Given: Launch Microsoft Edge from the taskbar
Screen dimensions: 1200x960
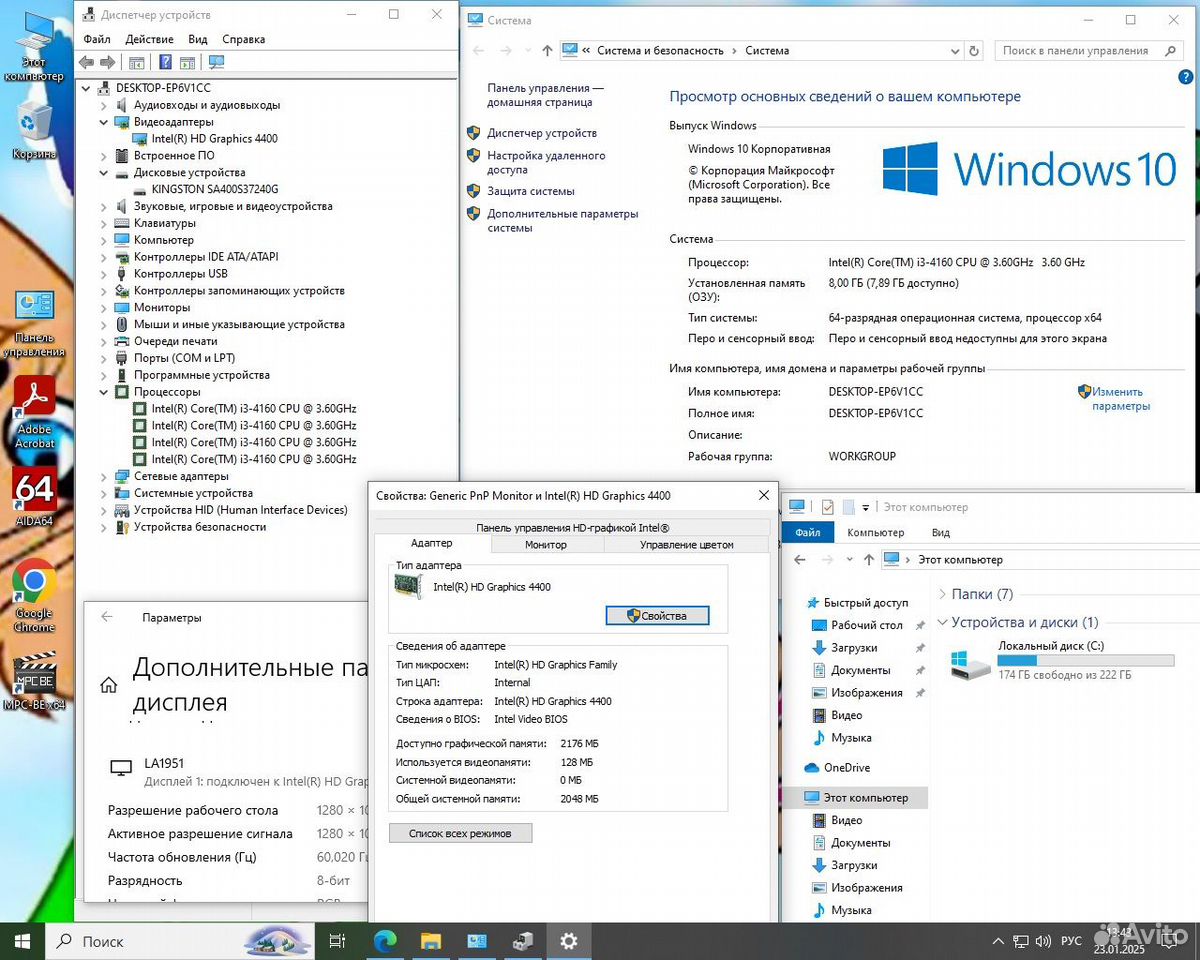Looking at the screenshot, I should tap(385, 941).
